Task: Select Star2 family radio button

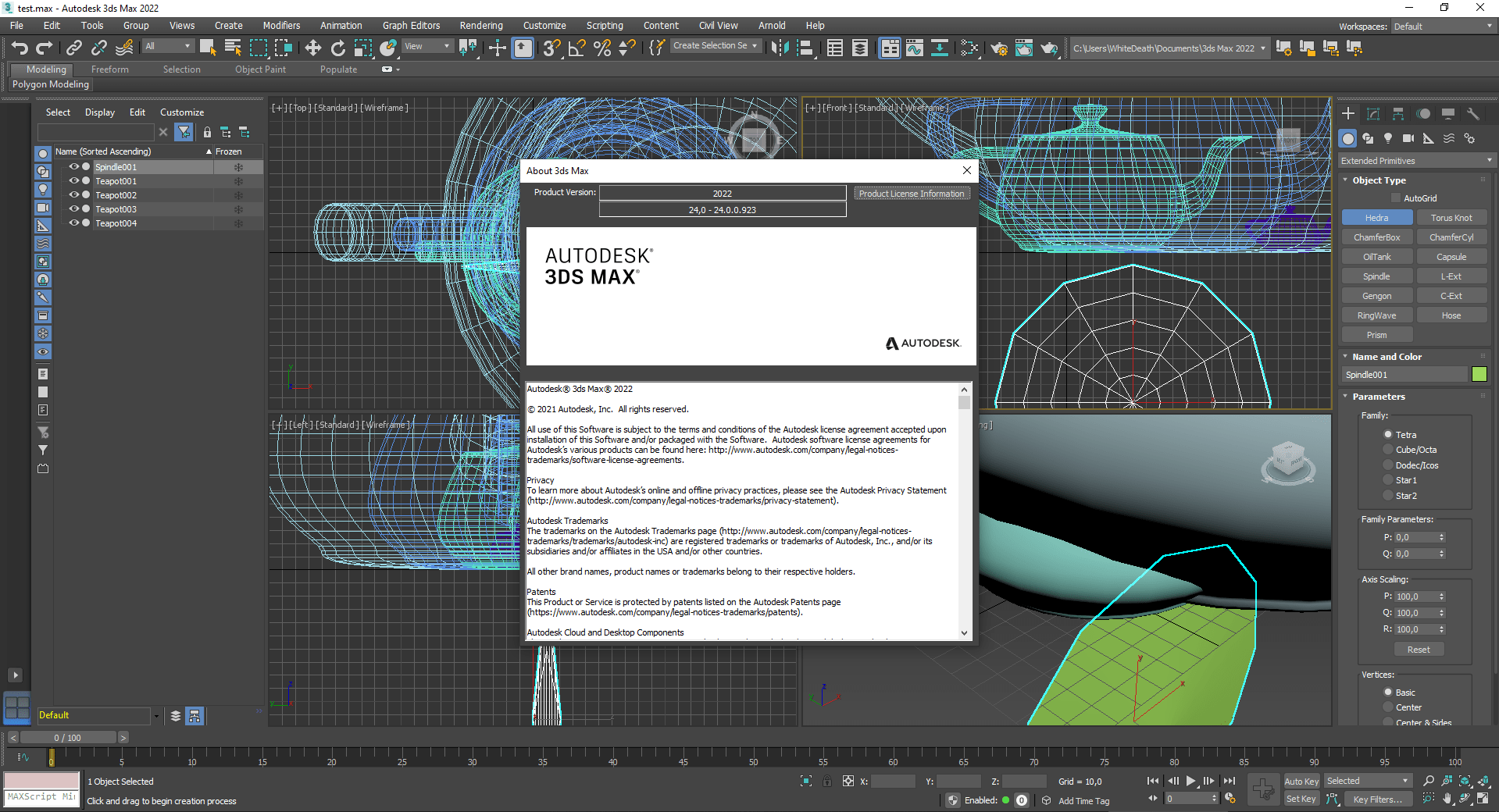Action: point(1388,496)
